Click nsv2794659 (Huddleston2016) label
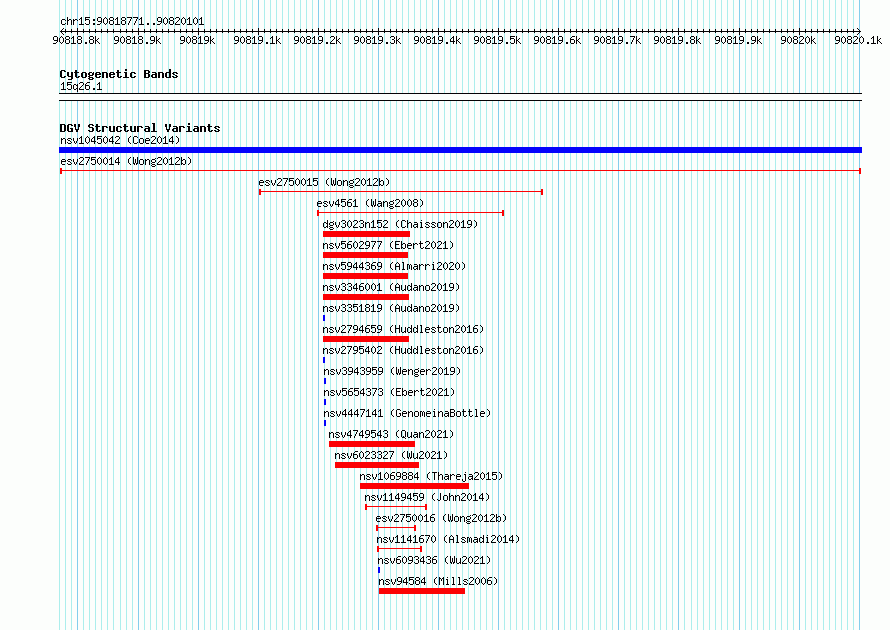 pos(403,329)
